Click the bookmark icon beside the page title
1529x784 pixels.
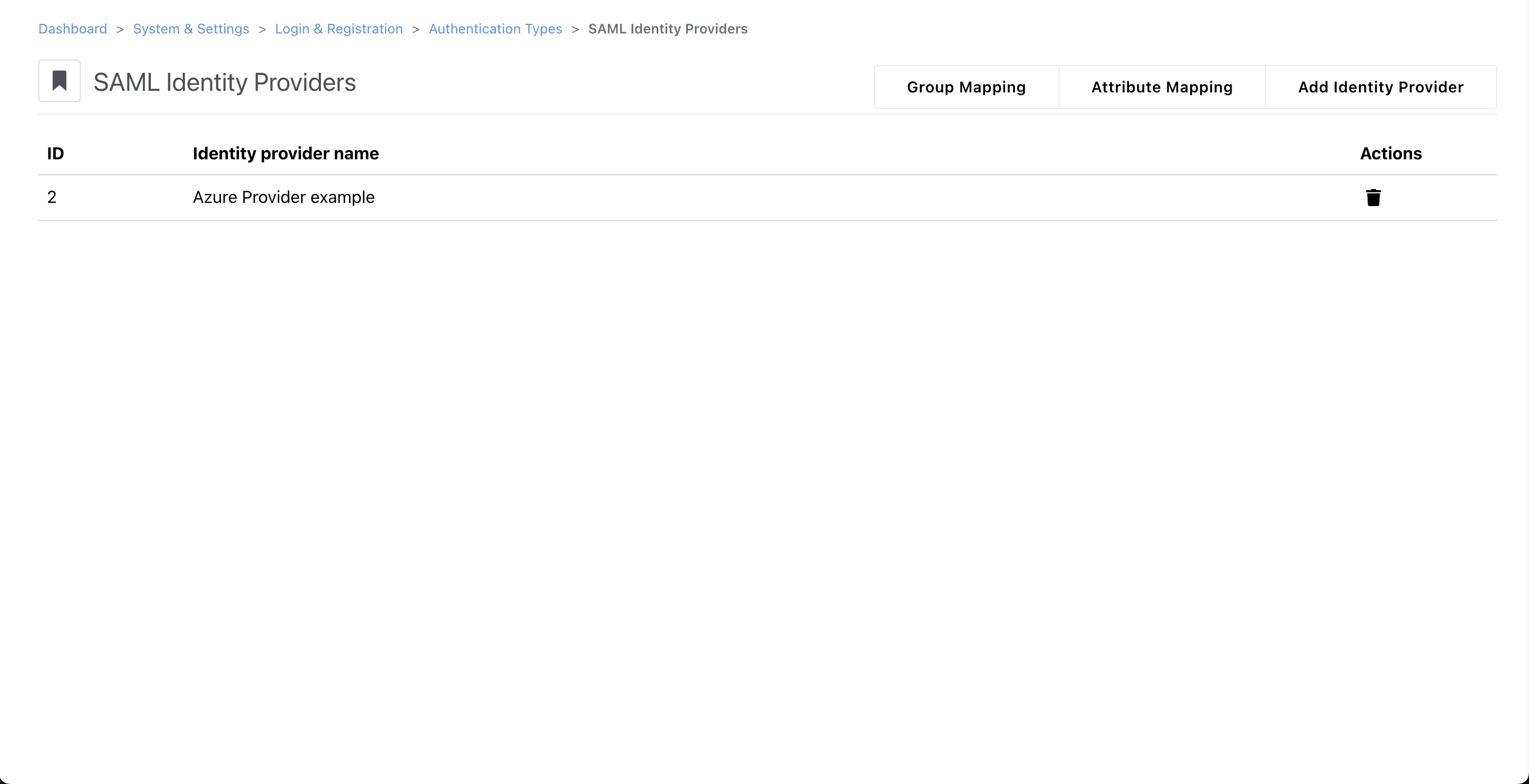(x=60, y=81)
